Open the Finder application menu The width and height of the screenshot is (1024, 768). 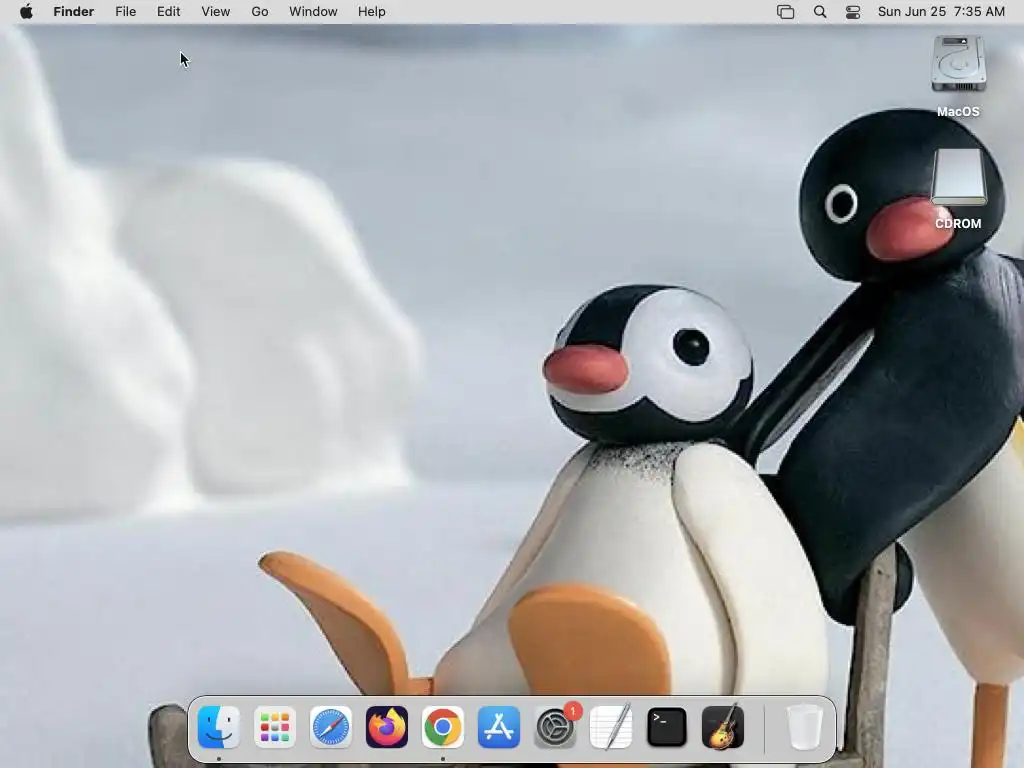pos(74,12)
